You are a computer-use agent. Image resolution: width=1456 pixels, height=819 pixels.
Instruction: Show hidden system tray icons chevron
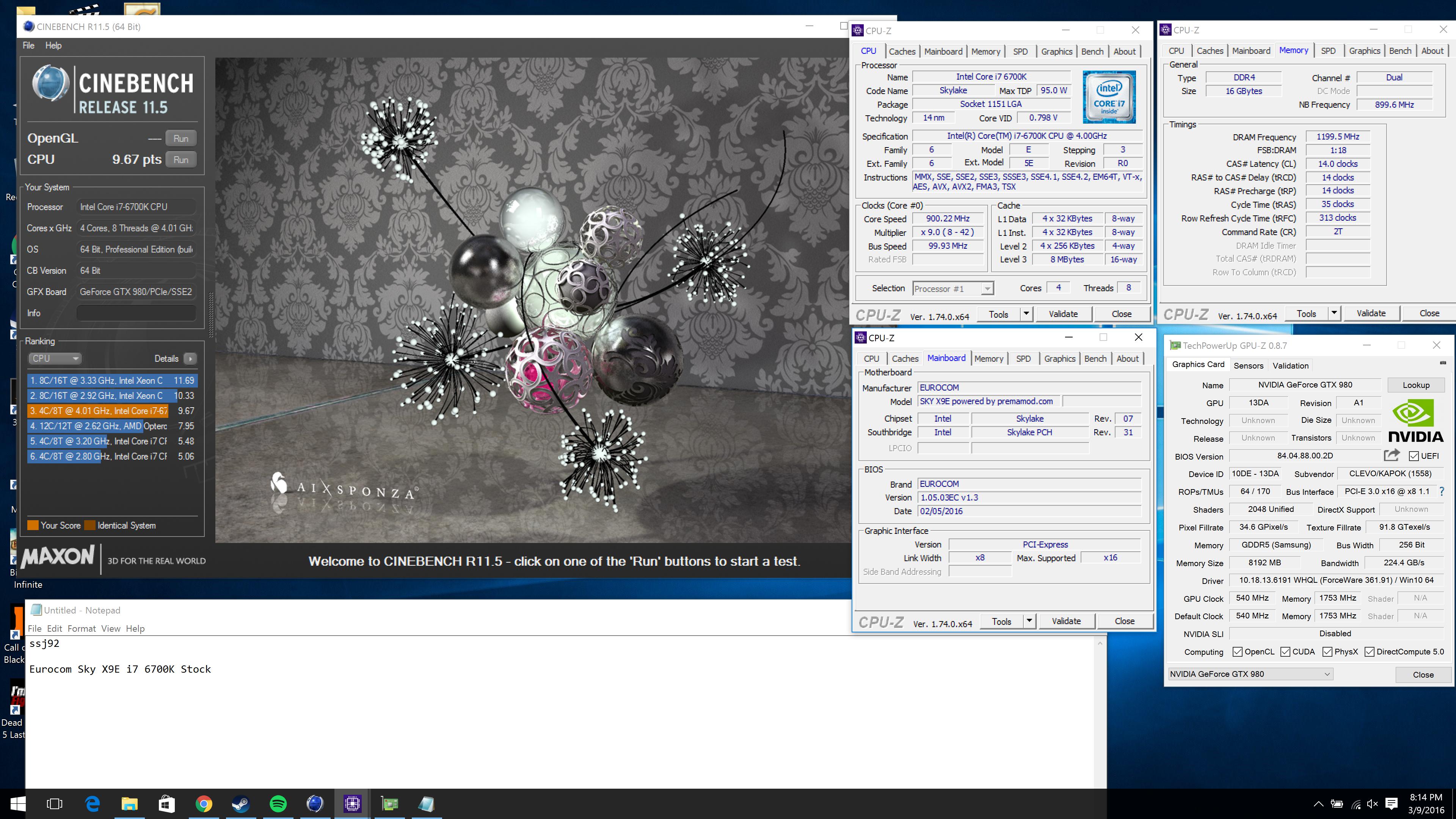[x=1319, y=804]
